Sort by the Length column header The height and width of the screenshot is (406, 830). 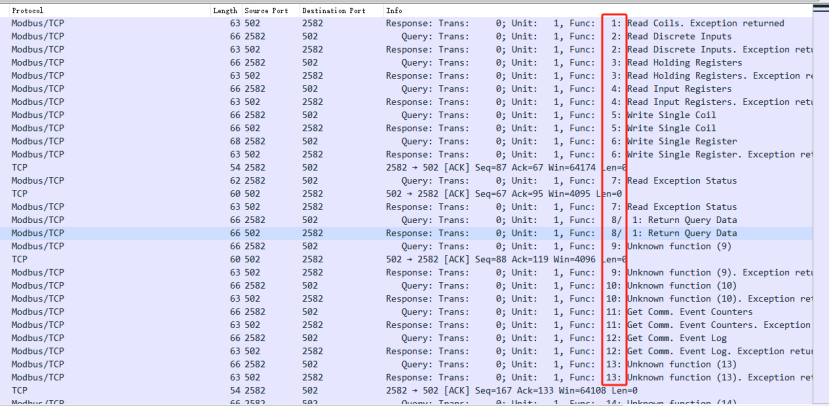click(224, 10)
